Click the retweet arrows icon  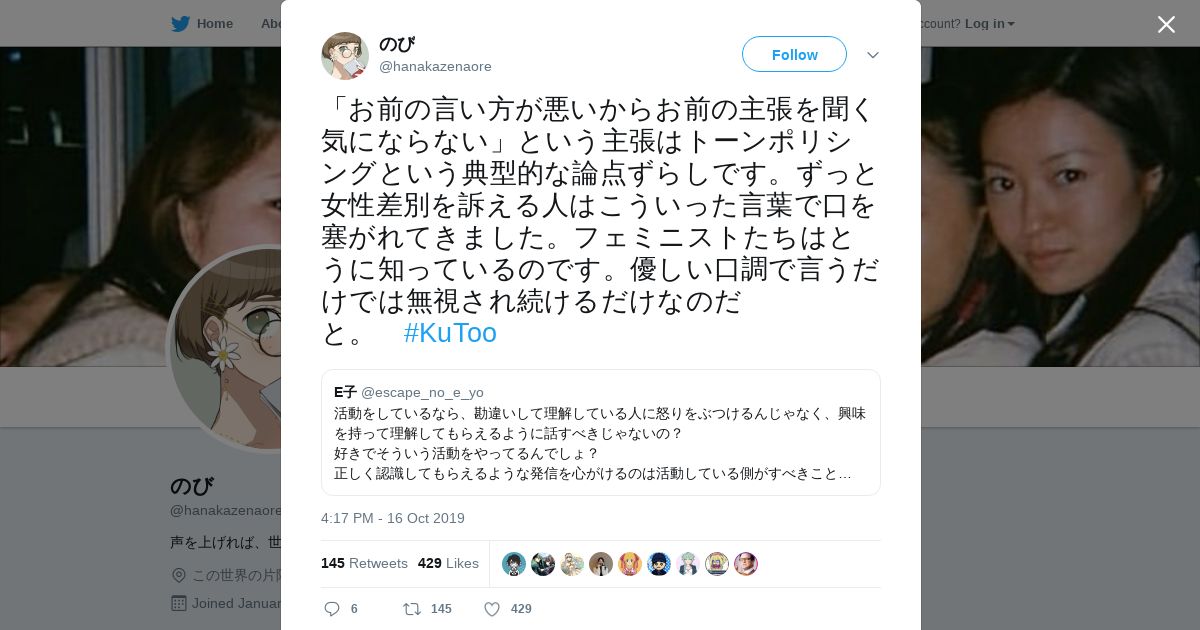411,608
